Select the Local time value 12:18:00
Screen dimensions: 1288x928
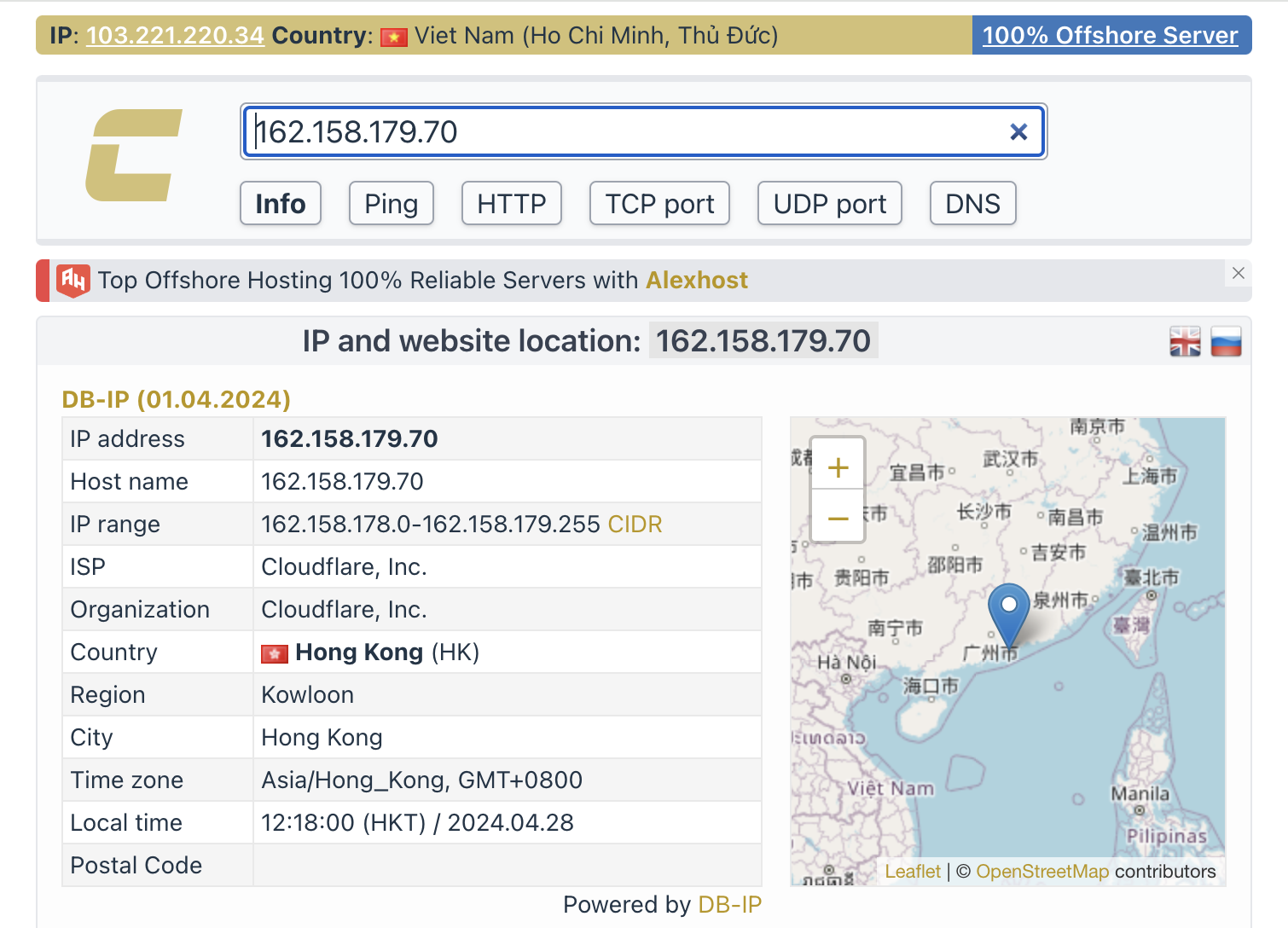417,822
